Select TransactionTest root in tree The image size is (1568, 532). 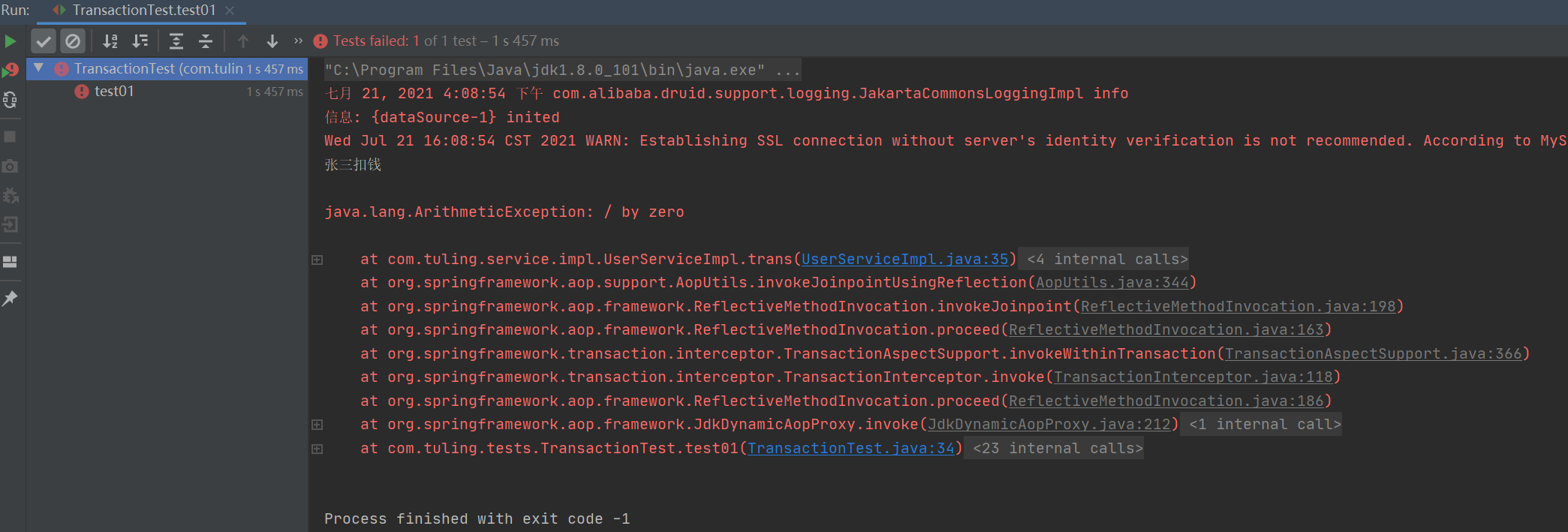tap(167, 69)
